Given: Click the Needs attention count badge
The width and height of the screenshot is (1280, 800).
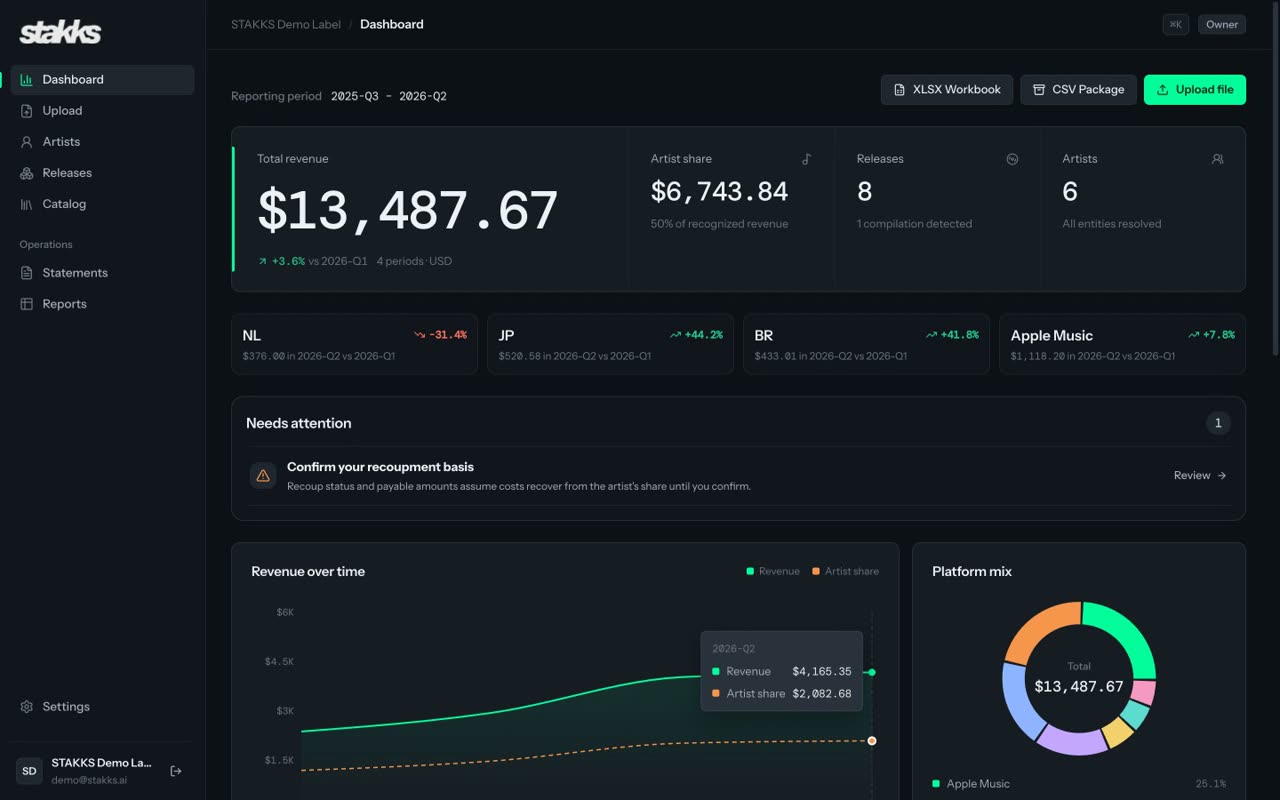Looking at the screenshot, I should [x=1218, y=423].
